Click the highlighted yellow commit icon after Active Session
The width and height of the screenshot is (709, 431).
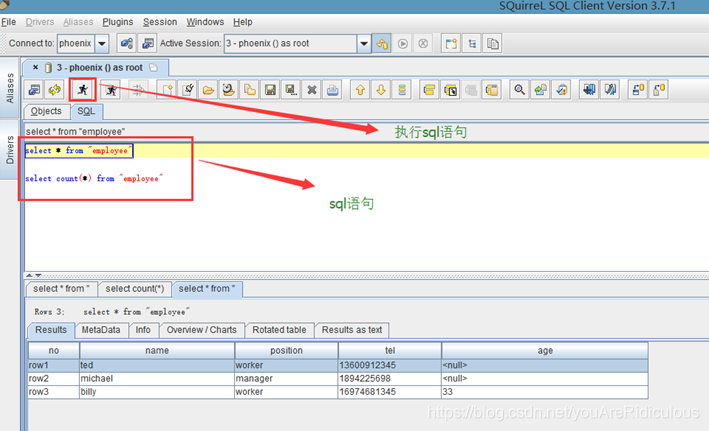(382, 43)
